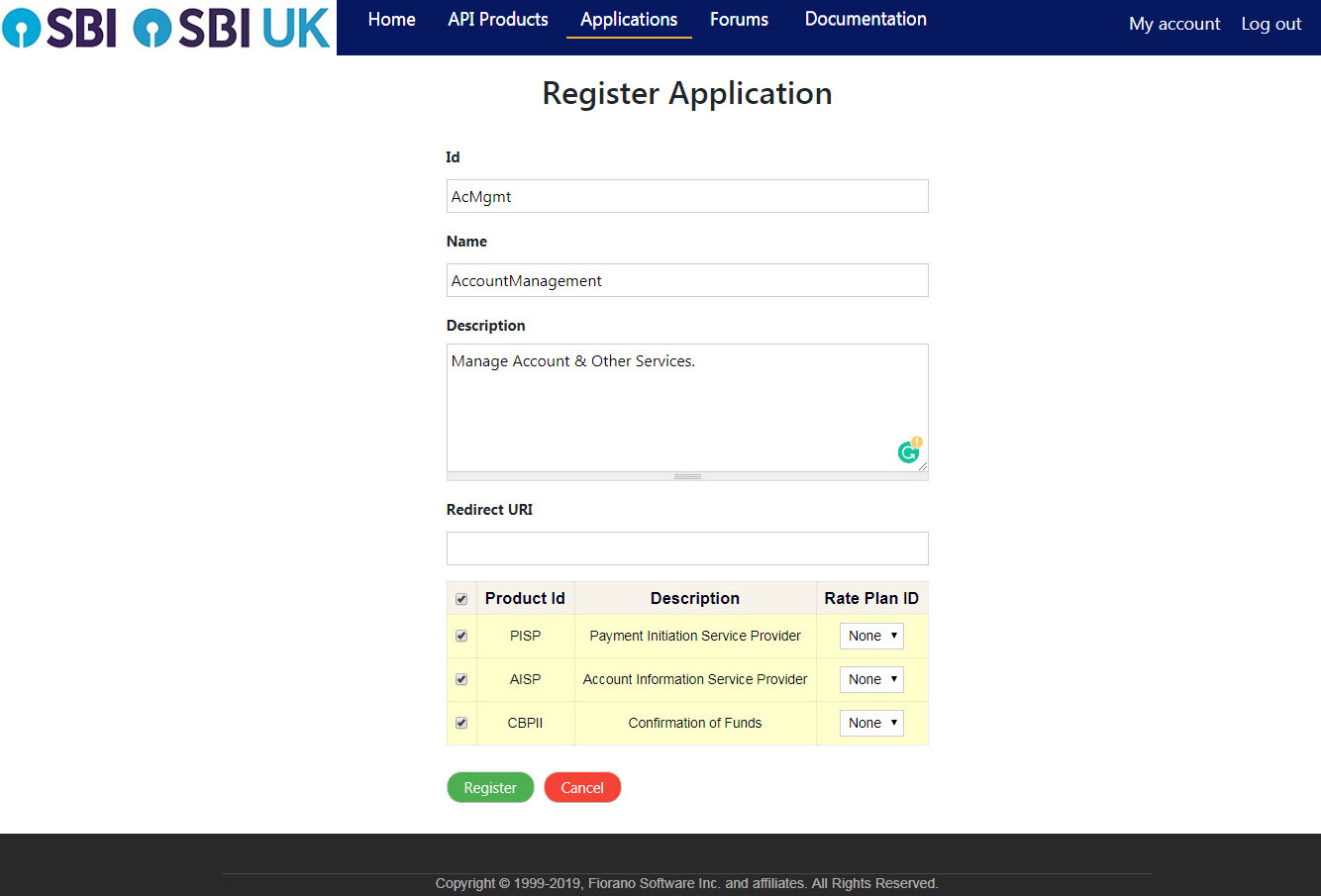
Task: Click the AISP product id text
Action: [525, 679]
